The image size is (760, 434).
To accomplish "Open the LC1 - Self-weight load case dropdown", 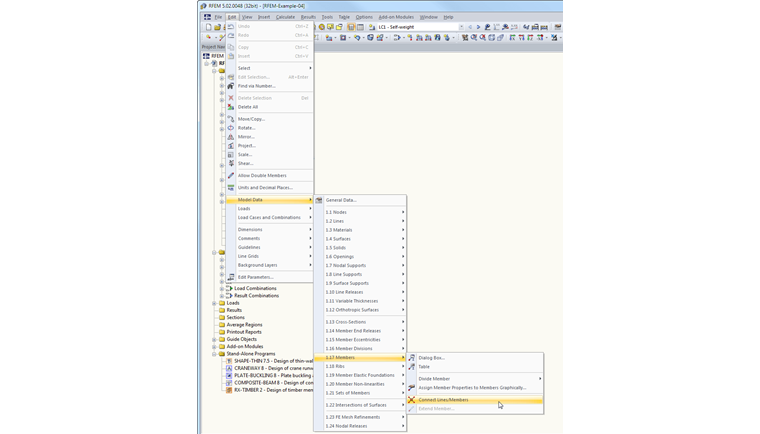I will click(x=461, y=27).
